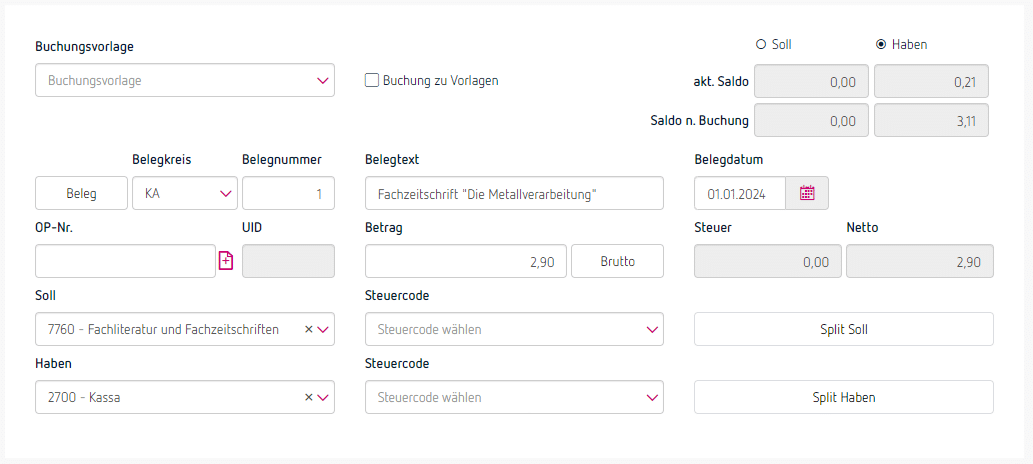Click into the OP-Nr. text field

[125, 261]
